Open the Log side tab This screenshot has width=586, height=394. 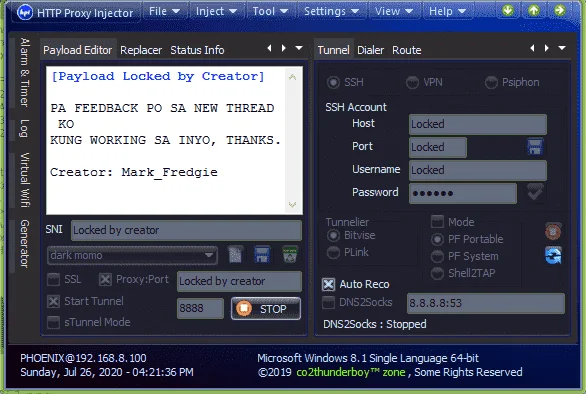pyautogui.click(x=24, y=129)
